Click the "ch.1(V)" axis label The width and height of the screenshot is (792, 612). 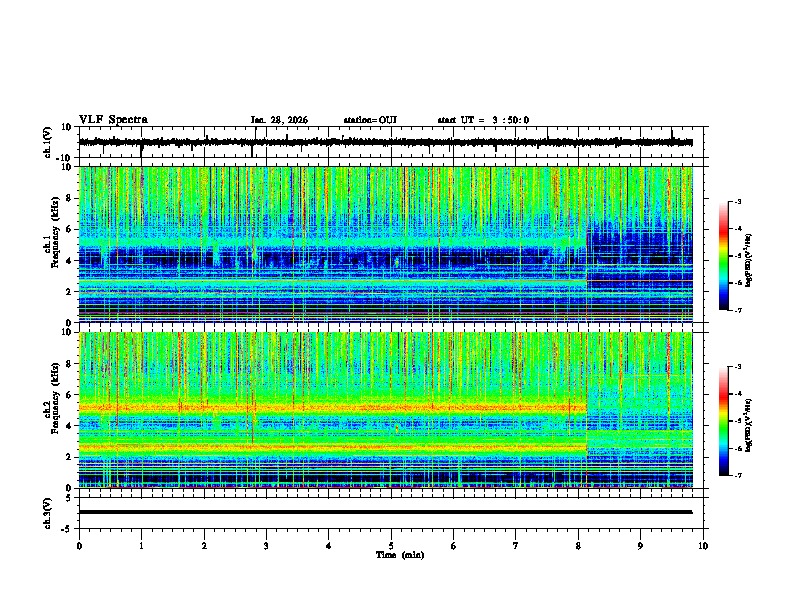pos(48,142)
